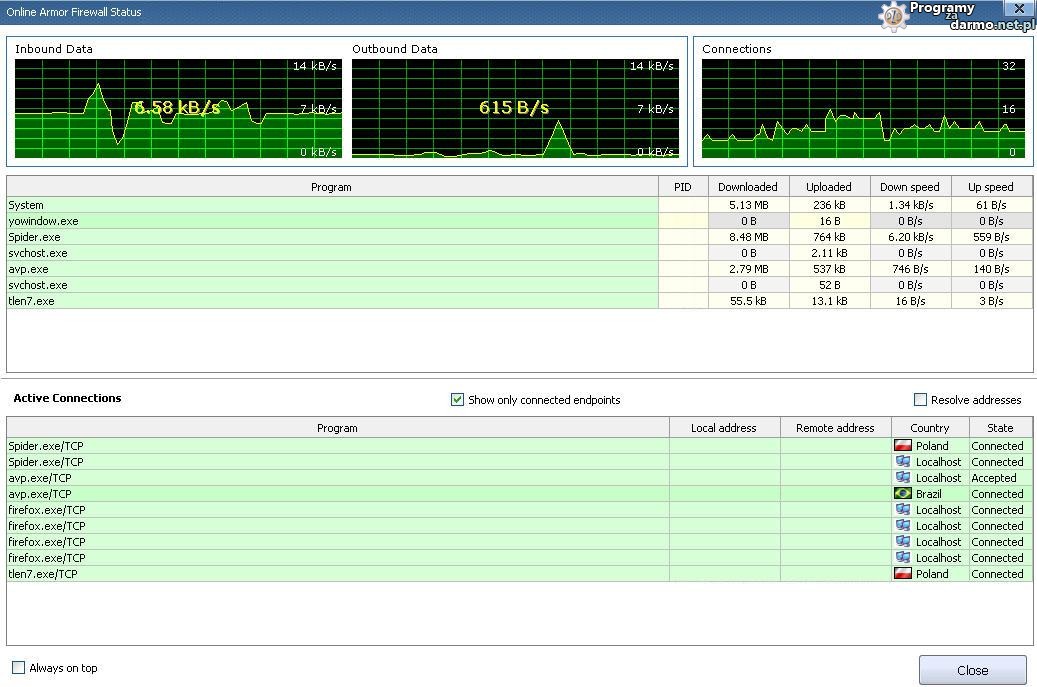Click the Poland flag icon in tlen7.exe row

click(x=903, y=574)
